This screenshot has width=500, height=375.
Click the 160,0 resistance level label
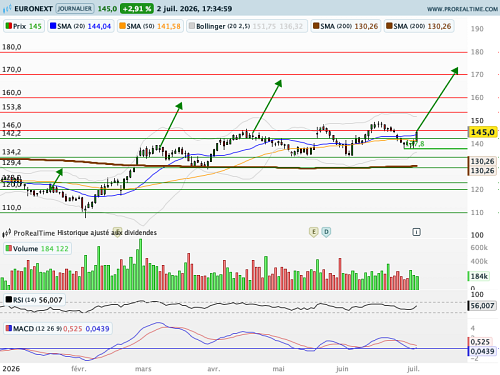click(12, 93)
